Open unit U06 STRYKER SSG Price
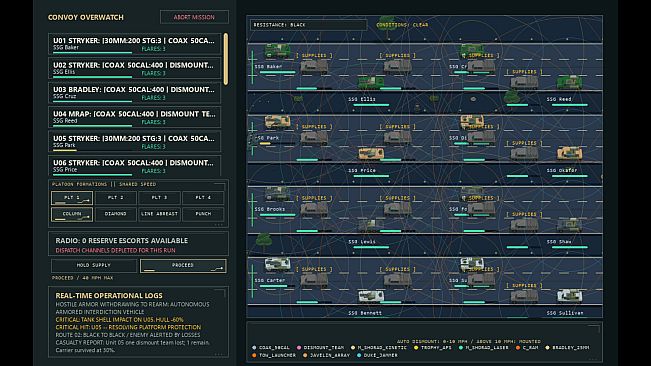This screenshot has height=366, width=651. (135, 166)
